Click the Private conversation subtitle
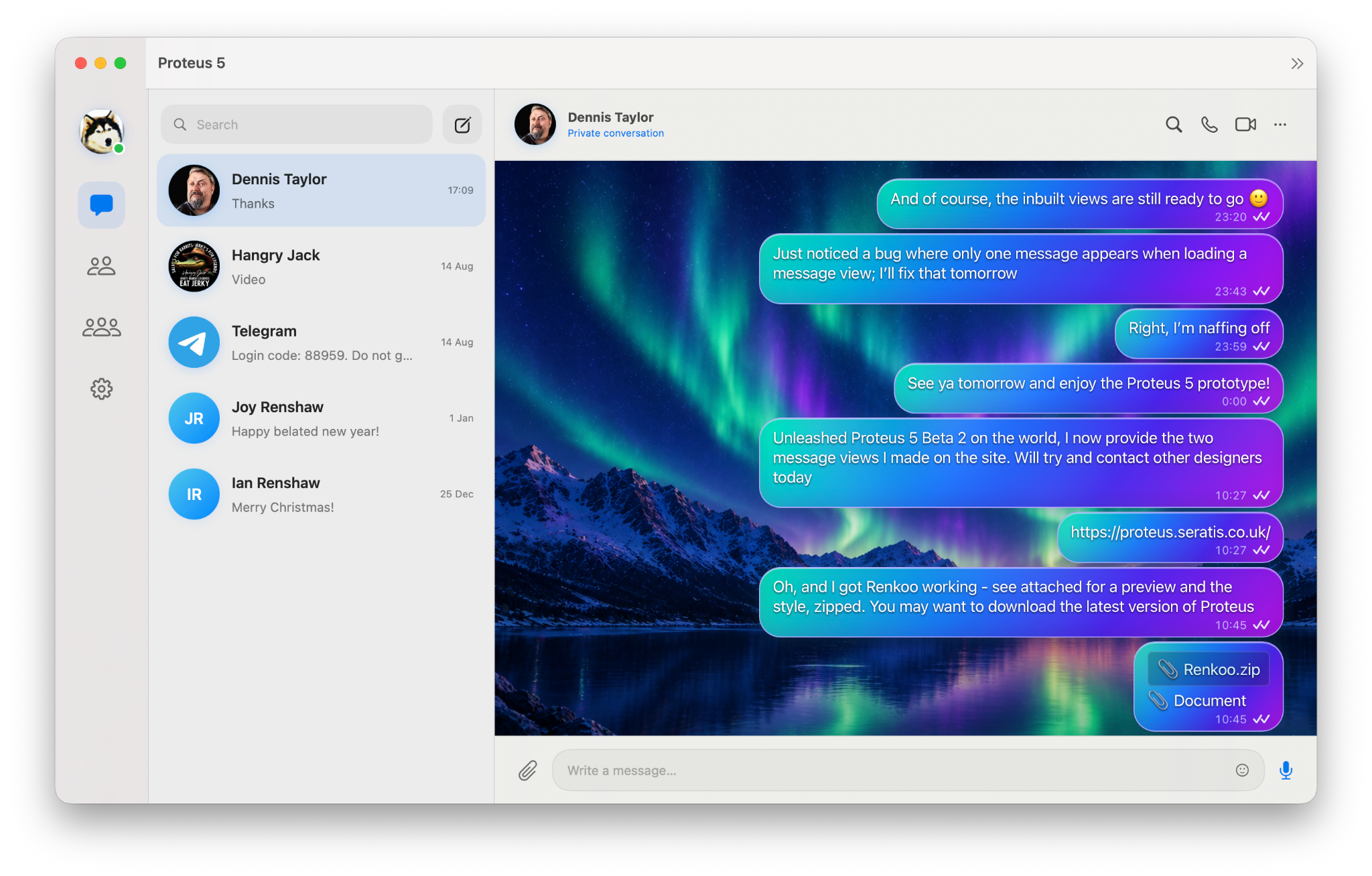 616,133
